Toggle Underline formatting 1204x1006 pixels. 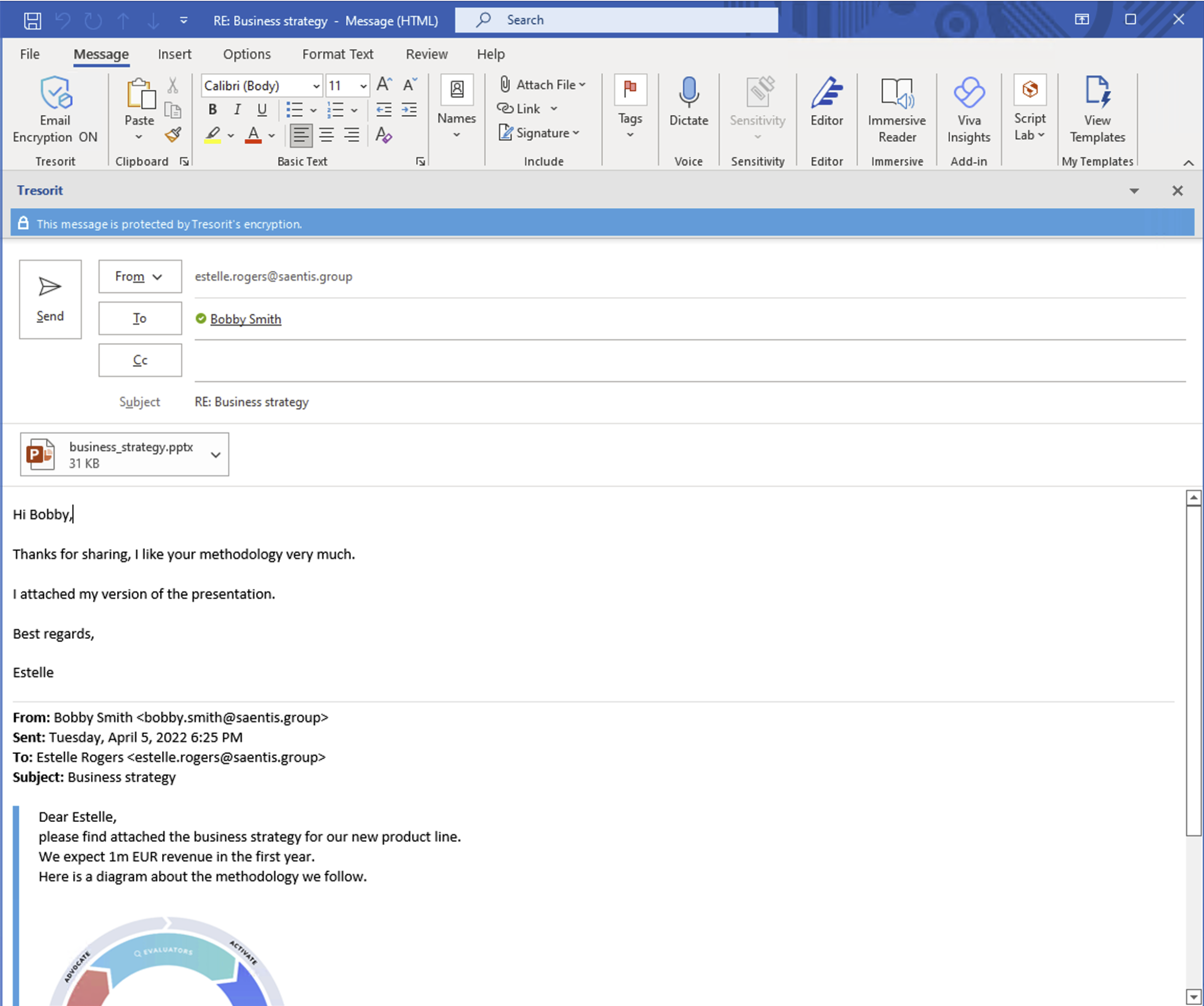[262, 109]
